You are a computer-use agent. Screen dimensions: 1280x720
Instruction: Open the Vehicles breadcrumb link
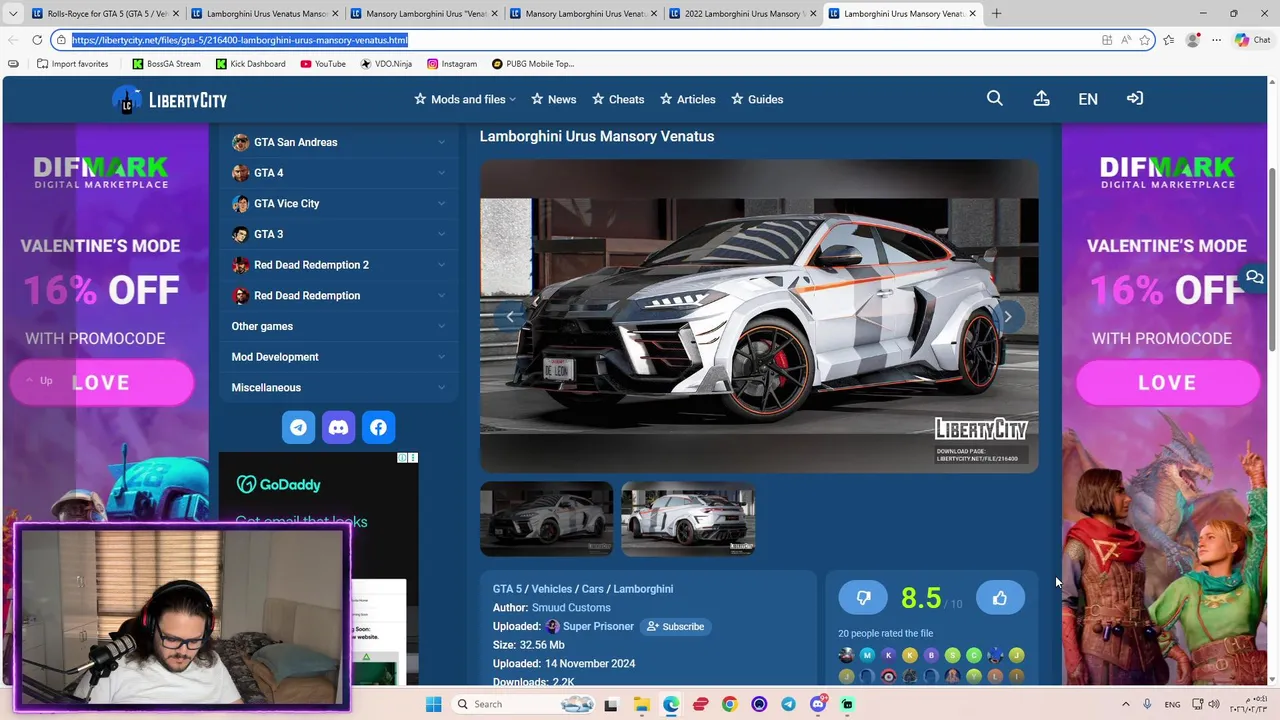click(551, 589)
